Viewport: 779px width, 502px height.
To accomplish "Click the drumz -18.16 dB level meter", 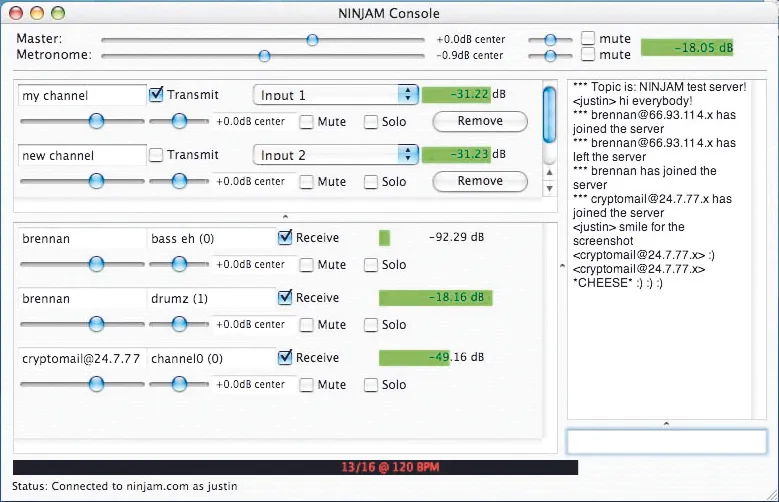I will click(x=436, y=298).
